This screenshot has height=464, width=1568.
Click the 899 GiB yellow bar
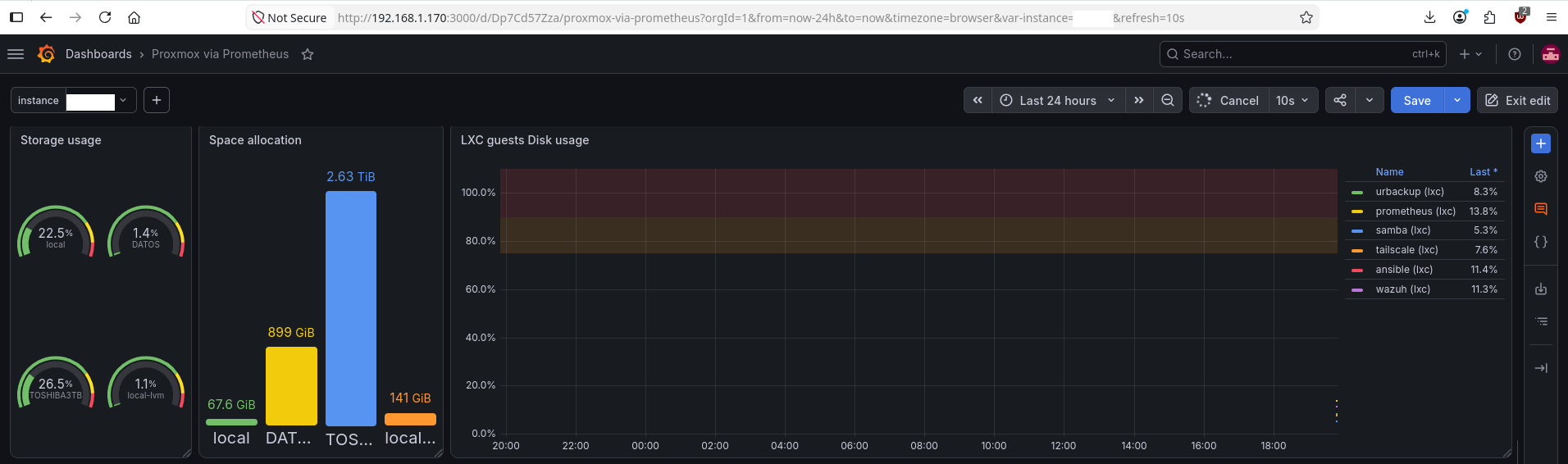(x=291, y=386)
